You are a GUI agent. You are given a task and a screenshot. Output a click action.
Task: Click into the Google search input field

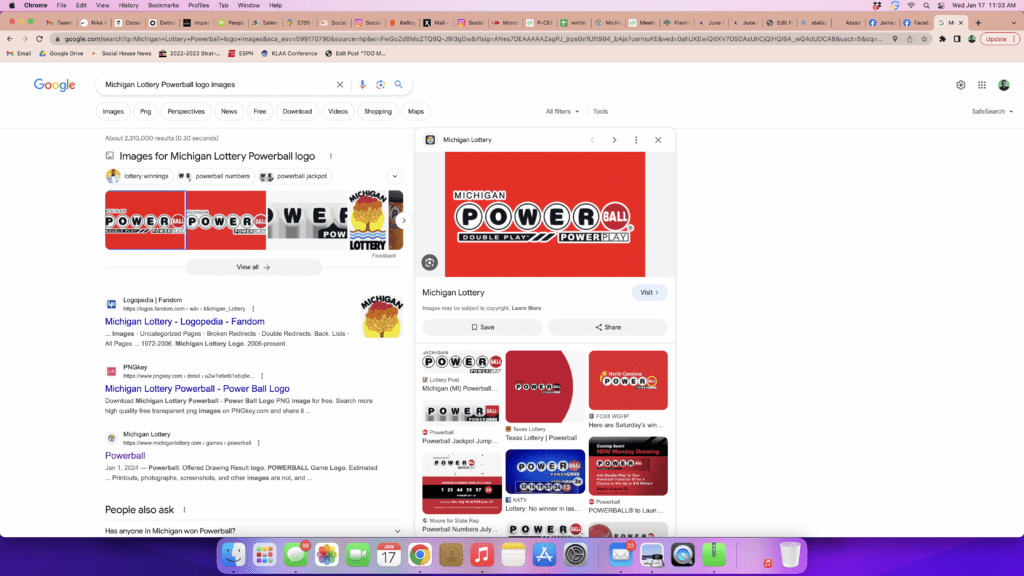[x=215, y=85]
